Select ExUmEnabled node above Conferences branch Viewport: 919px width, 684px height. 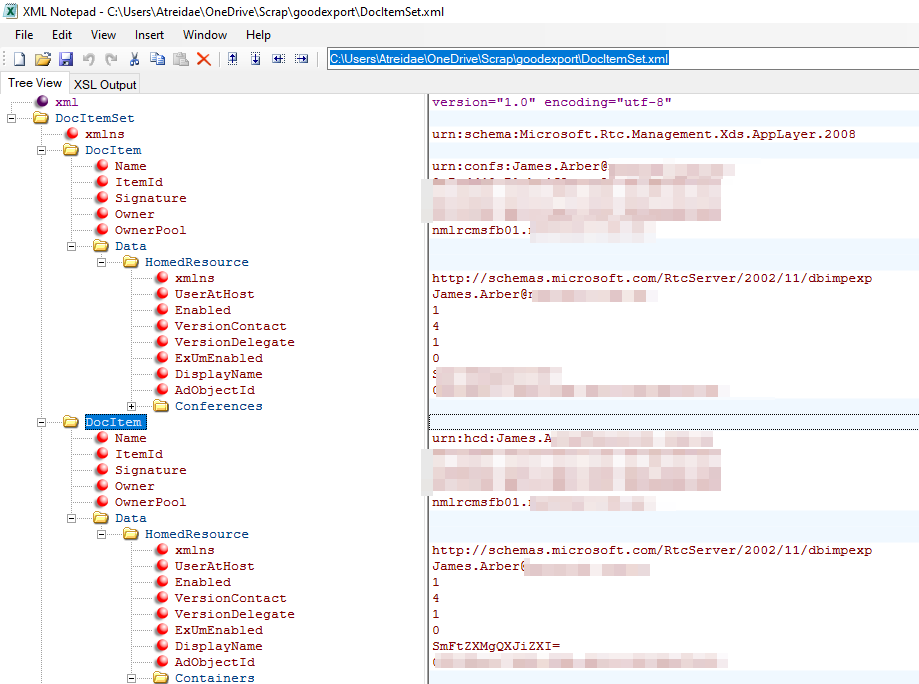[219, 358]
